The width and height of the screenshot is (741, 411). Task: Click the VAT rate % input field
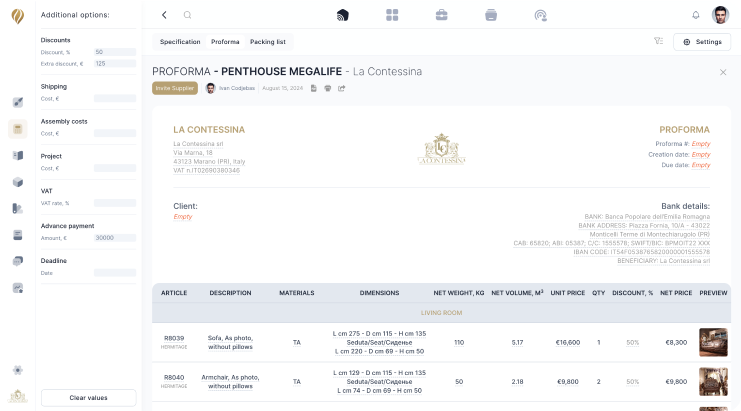[x=115, y=203]
